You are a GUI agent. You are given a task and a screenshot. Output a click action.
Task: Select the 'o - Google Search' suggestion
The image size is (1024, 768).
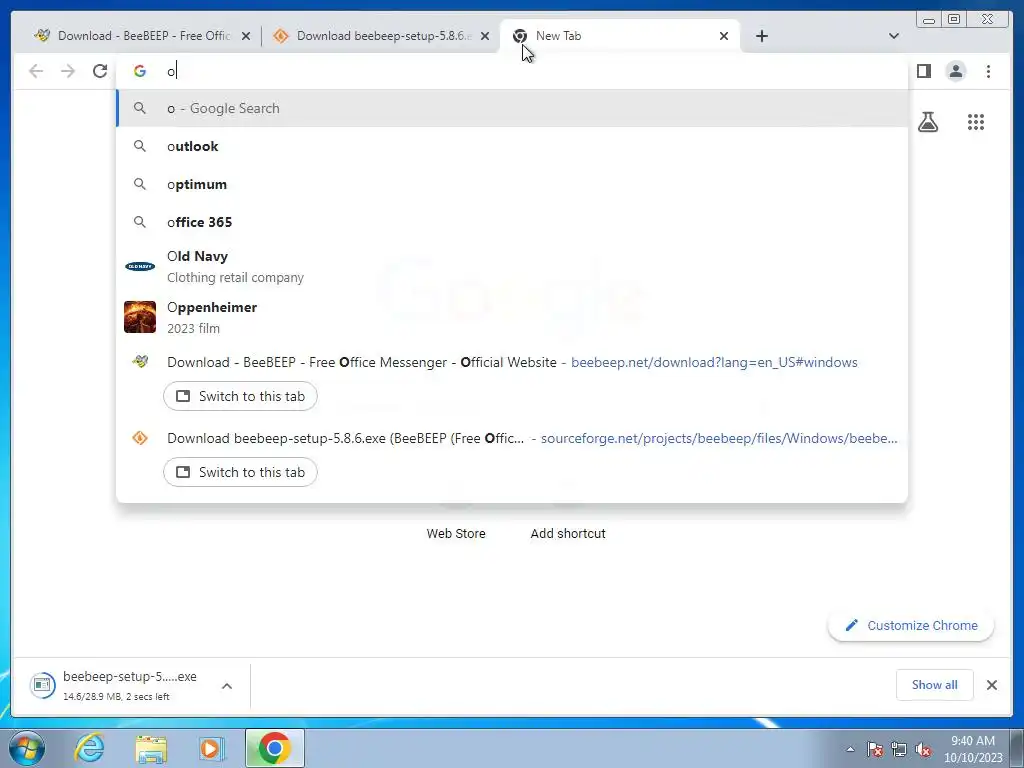[x=512, y=108]
